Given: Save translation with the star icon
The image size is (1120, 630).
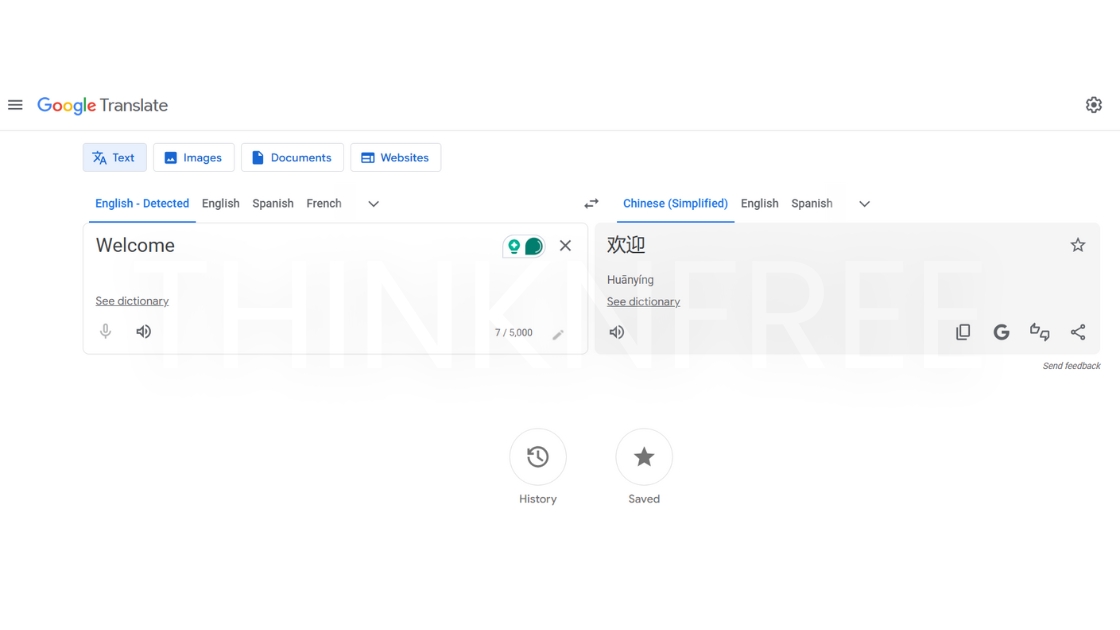Looking at the screenshot, I should 1078,245.
